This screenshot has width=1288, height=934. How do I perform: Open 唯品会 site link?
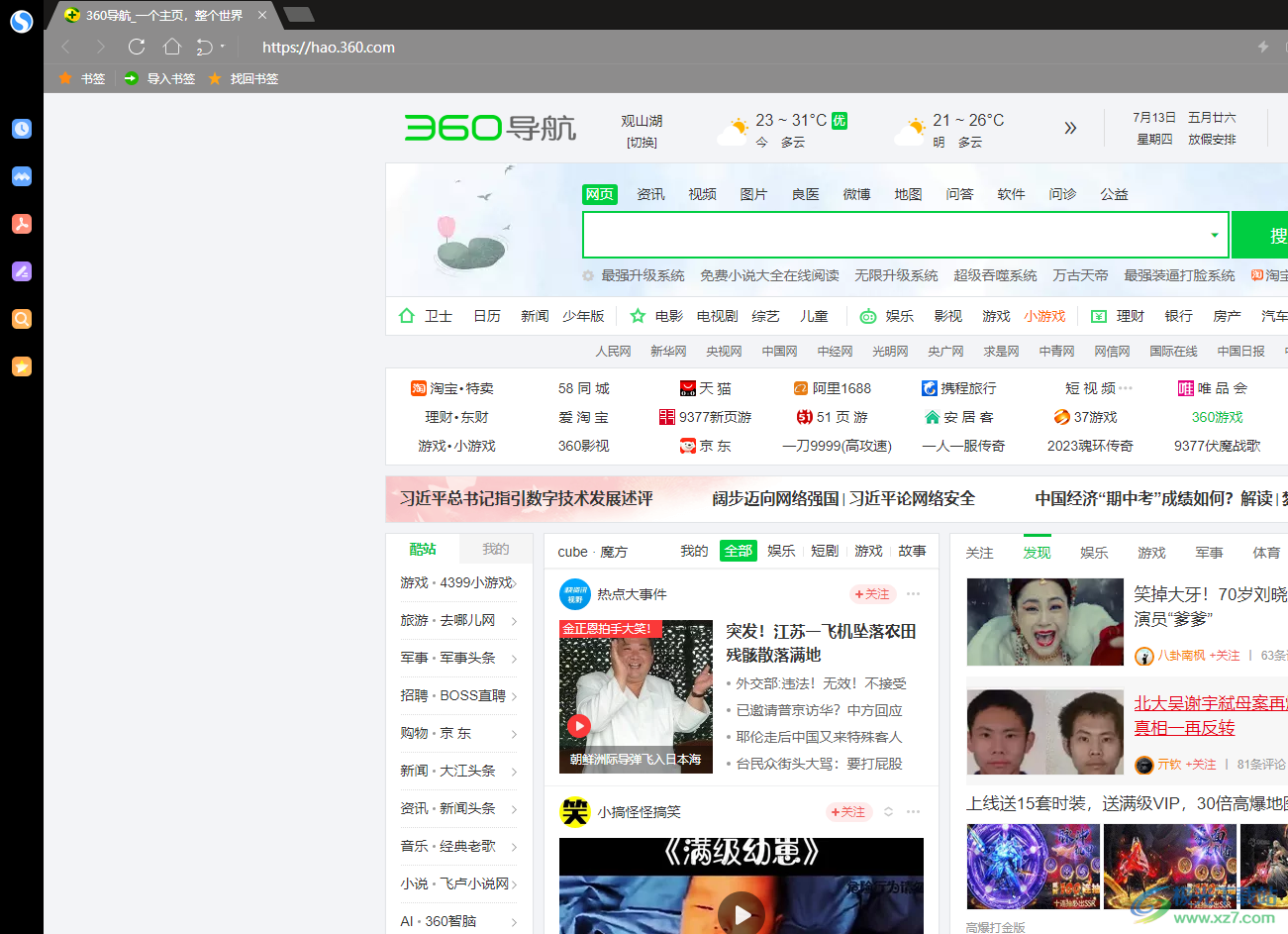pos(1213,388)
